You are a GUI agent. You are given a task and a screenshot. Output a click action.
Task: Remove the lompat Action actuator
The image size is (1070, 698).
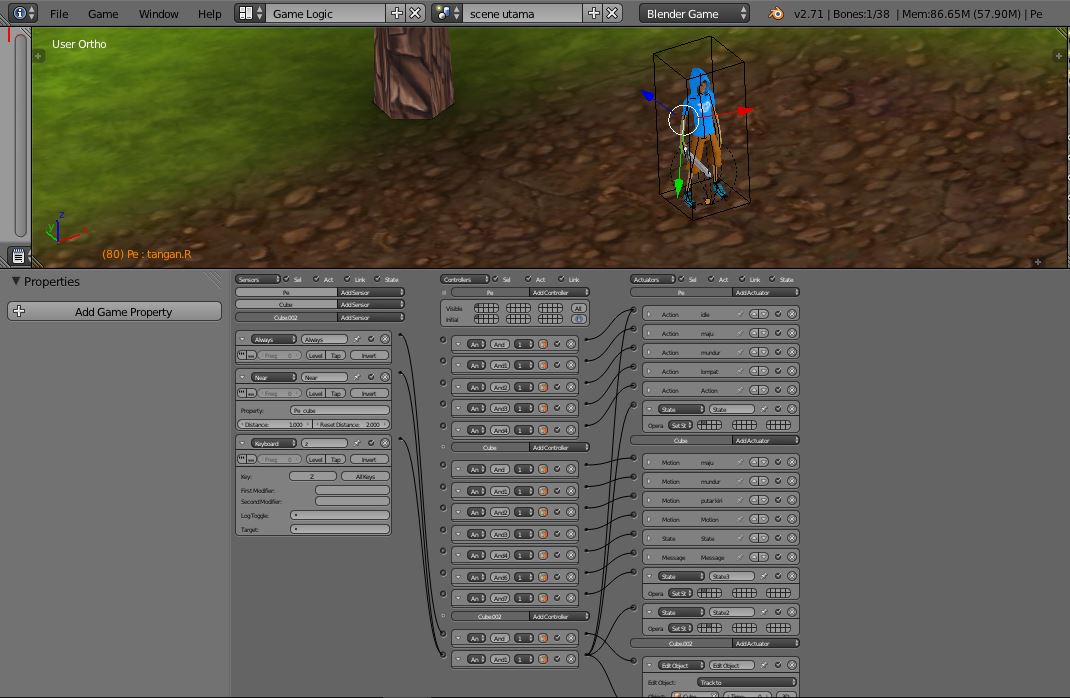(x=792, y=372)
